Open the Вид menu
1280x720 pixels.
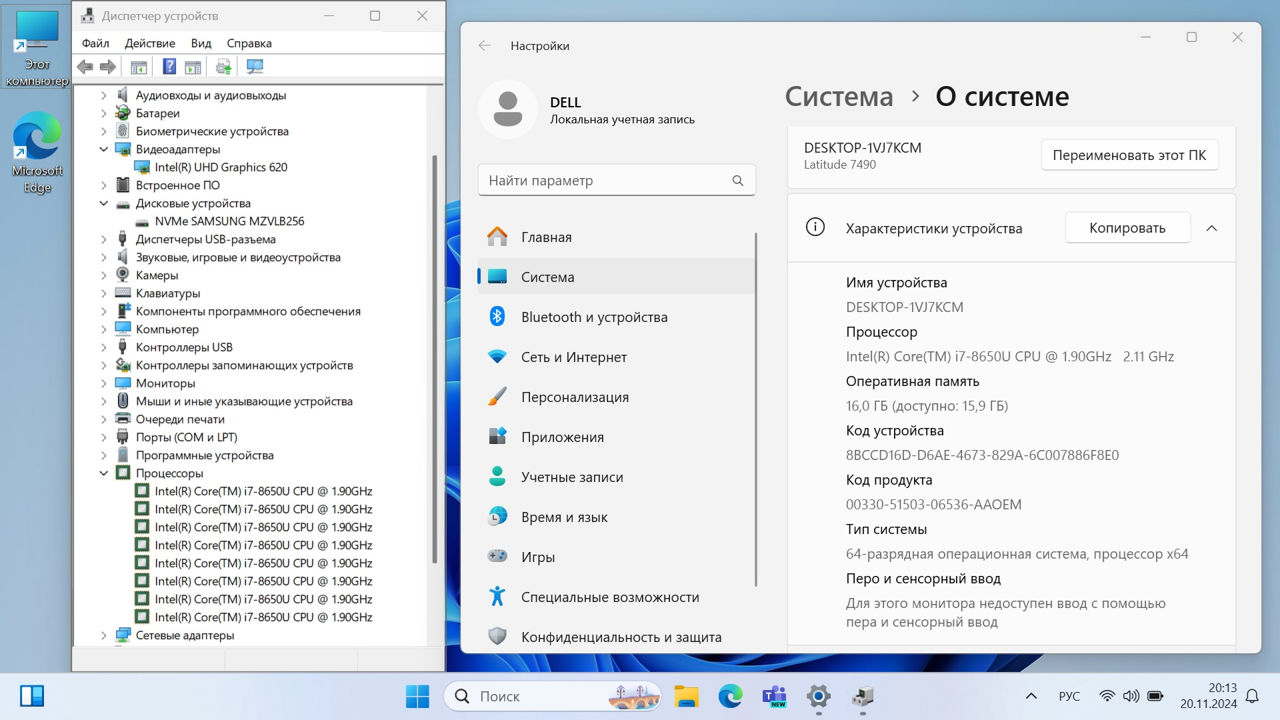point(201,43)
